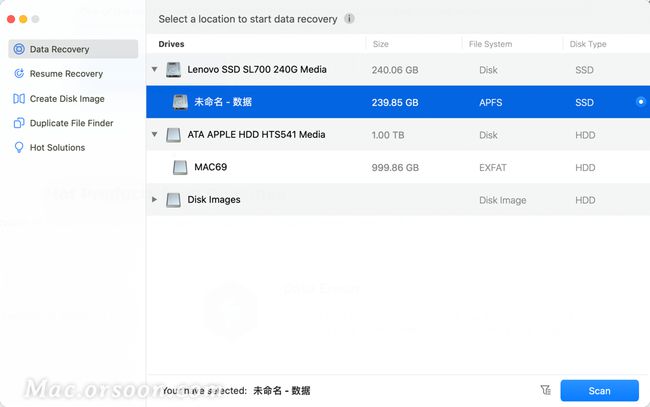Click the Disk Image file system cell
The width and height of the screenshot is (650, 407).
[x=503, y=200]
